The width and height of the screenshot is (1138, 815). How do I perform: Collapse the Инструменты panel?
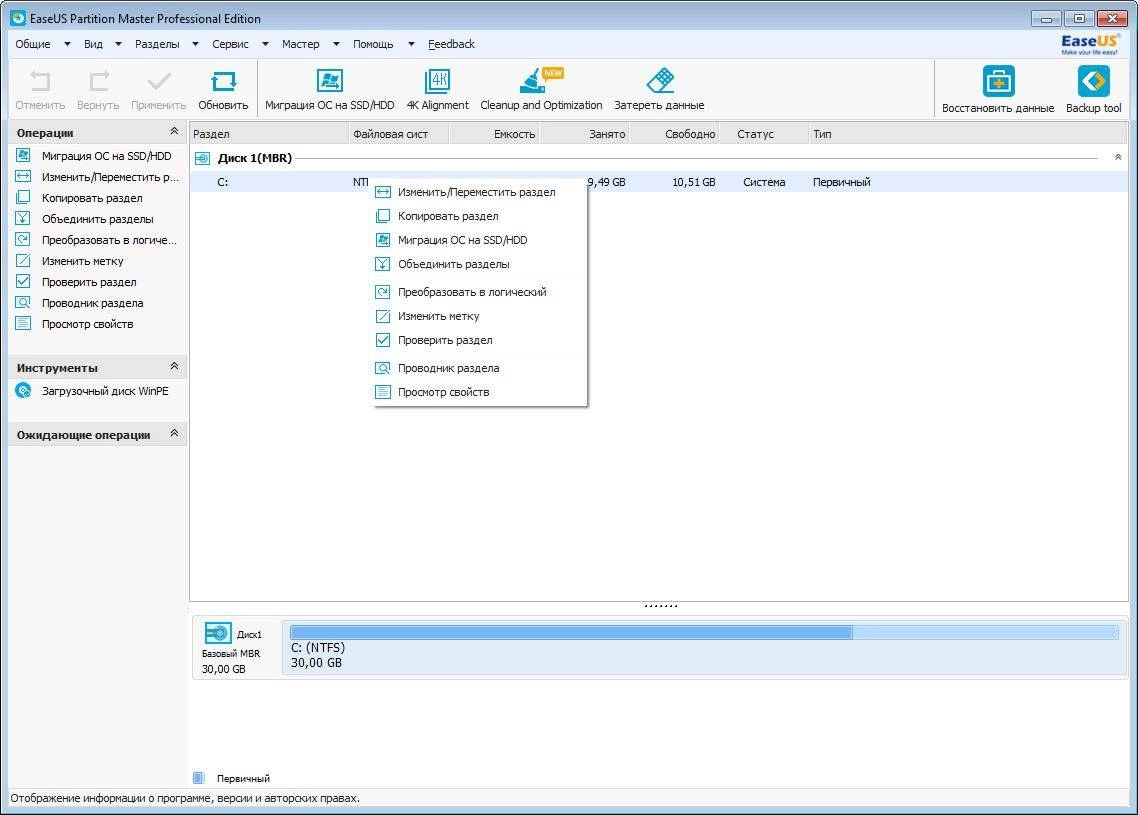(x=174, y=366)
